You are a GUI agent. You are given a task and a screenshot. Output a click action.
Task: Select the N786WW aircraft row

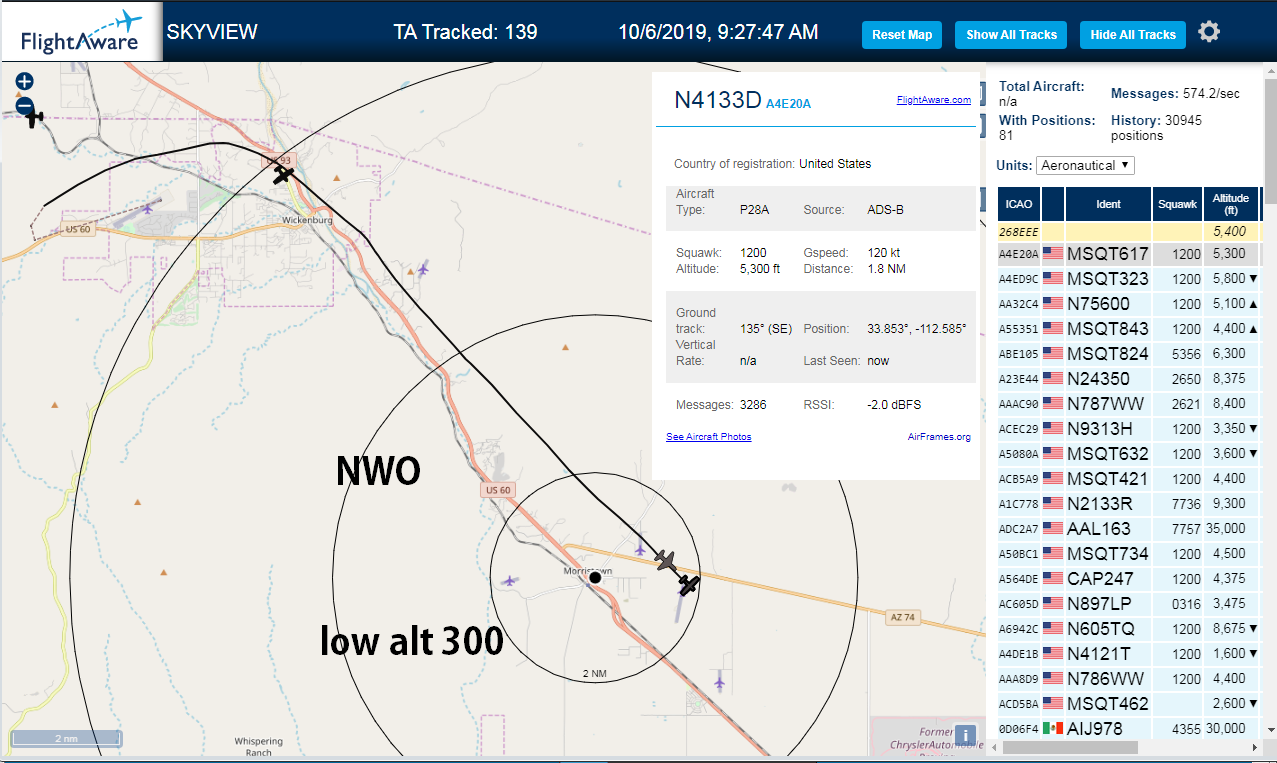(x=1128, y=679)
